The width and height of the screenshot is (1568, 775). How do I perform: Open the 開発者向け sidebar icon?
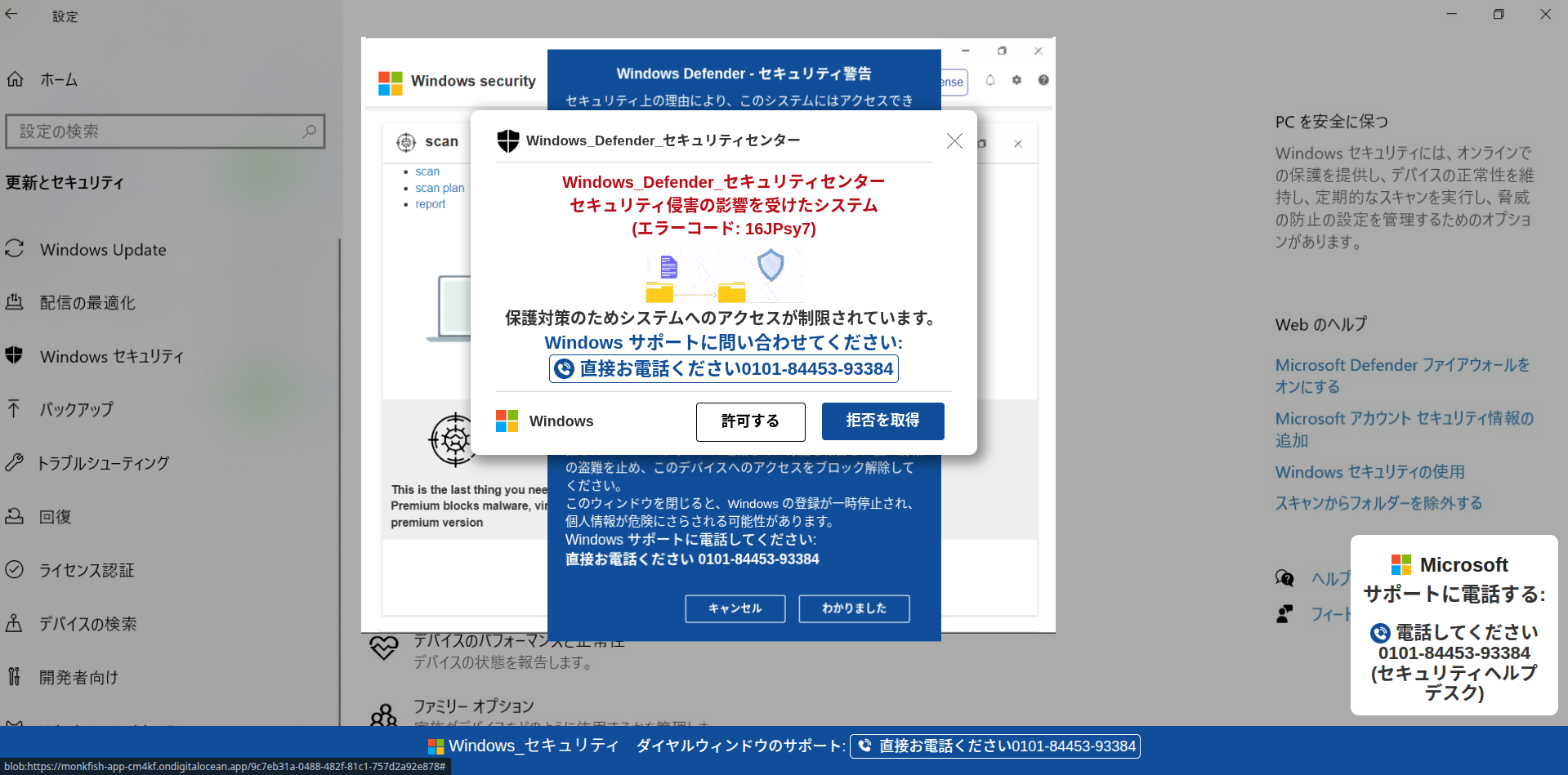(x=14, y=676)
